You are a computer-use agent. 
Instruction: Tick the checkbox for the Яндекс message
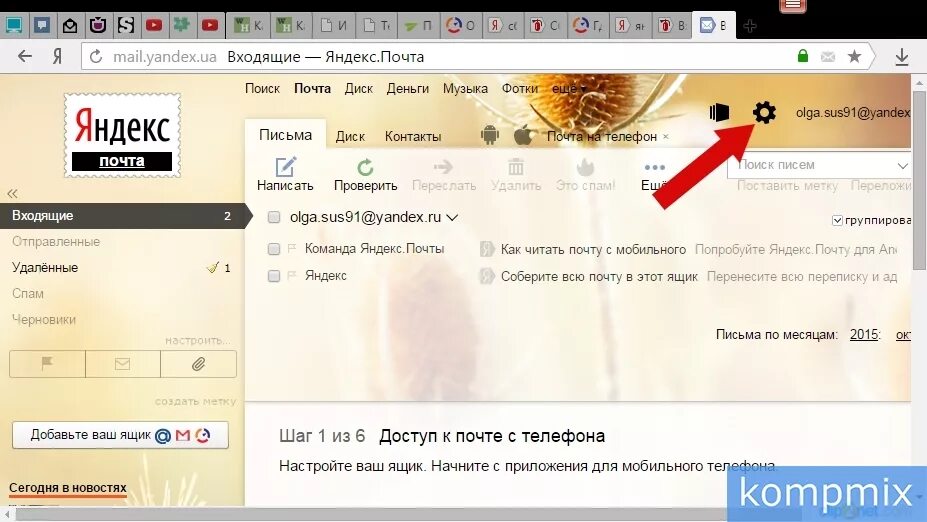(x=274, y=276)
